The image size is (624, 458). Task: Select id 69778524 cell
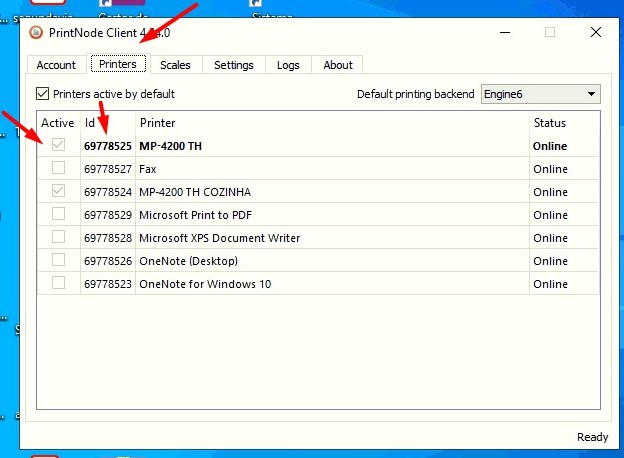[x=107, y=192]
